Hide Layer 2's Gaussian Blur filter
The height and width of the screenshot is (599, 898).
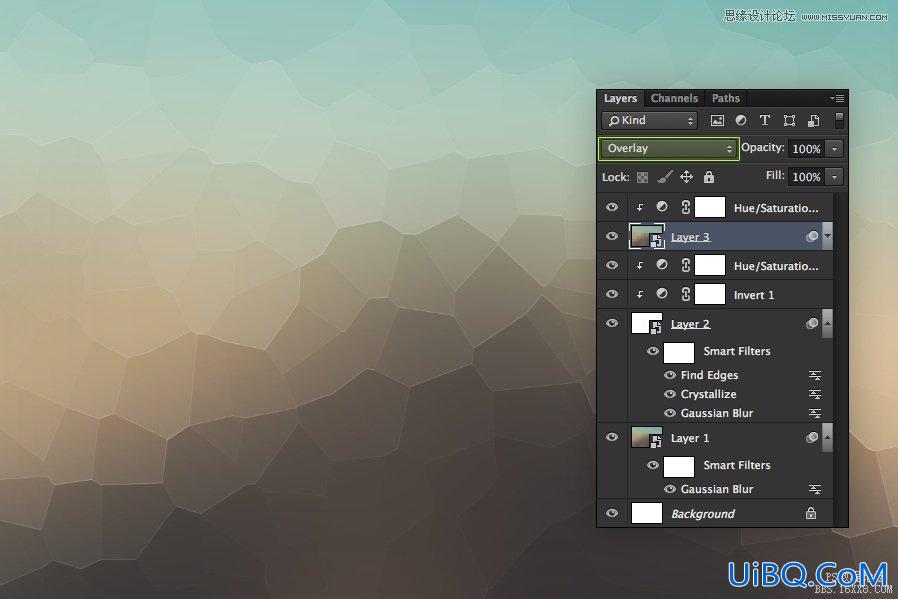click(669, 413)
